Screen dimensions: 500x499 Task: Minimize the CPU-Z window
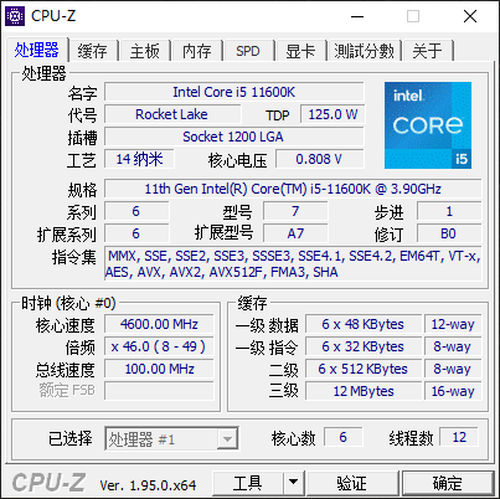coord(357,16)
